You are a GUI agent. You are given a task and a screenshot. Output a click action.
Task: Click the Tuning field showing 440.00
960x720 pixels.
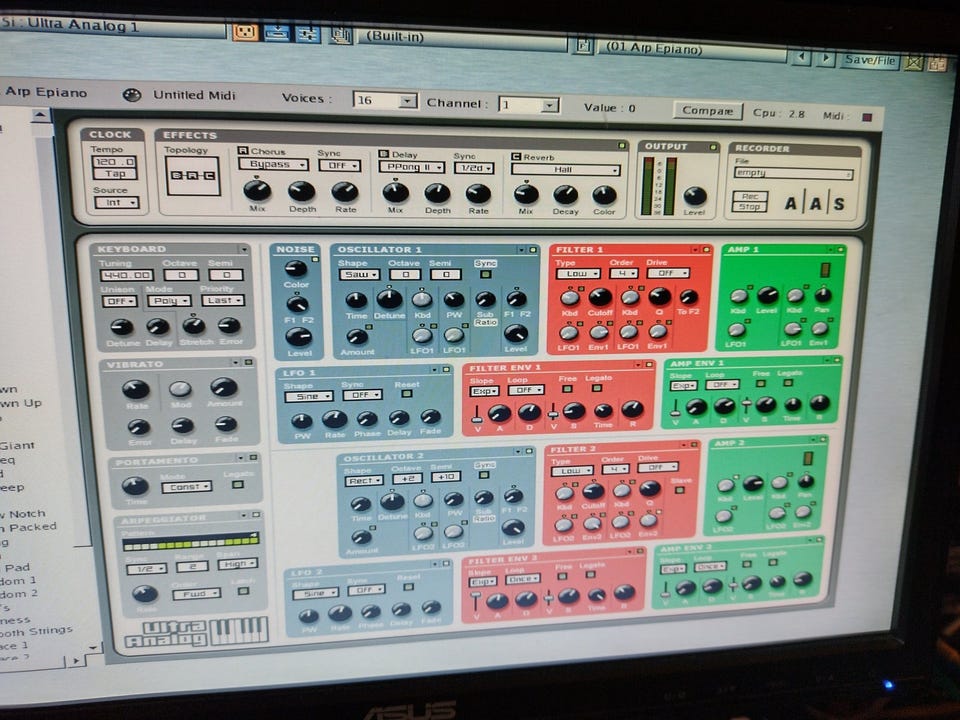(127, 276)
